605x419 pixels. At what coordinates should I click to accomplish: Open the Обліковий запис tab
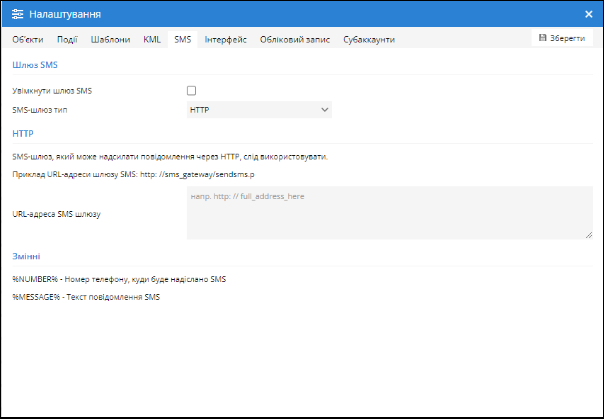click(295, 40)
